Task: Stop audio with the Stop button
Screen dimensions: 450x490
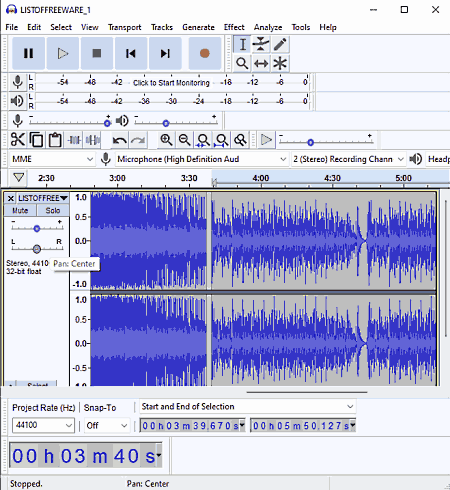Action: tap(97, 53)
